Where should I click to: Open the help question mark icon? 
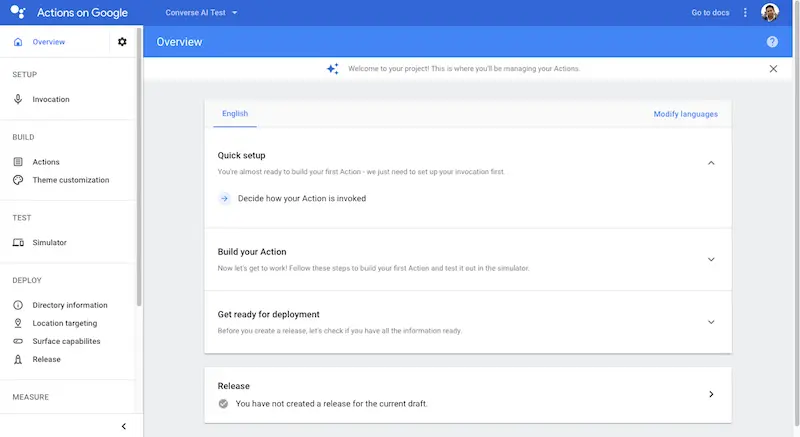coord(772,42)
